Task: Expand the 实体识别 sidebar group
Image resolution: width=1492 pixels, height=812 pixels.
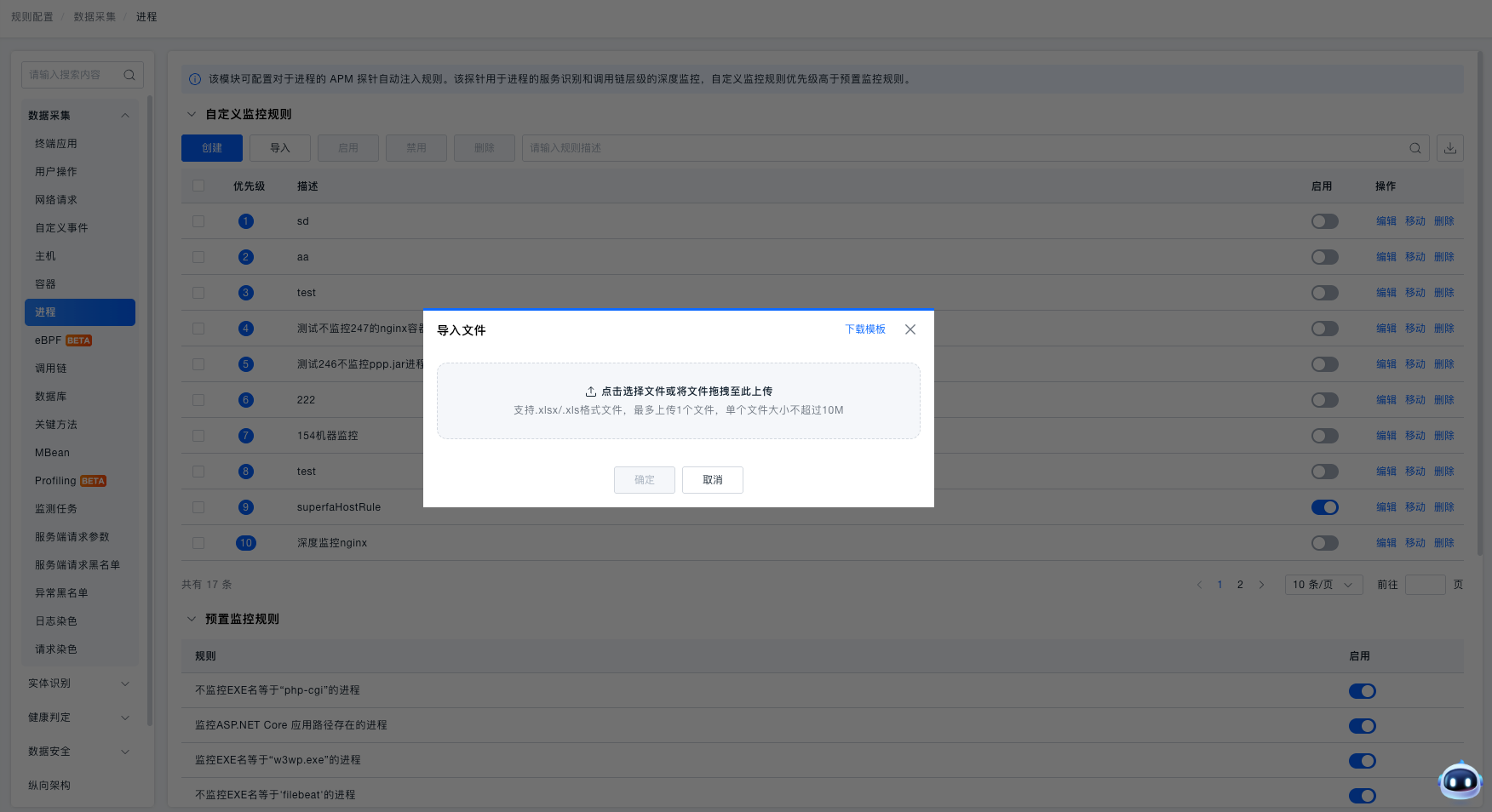Action: point(125,683)
